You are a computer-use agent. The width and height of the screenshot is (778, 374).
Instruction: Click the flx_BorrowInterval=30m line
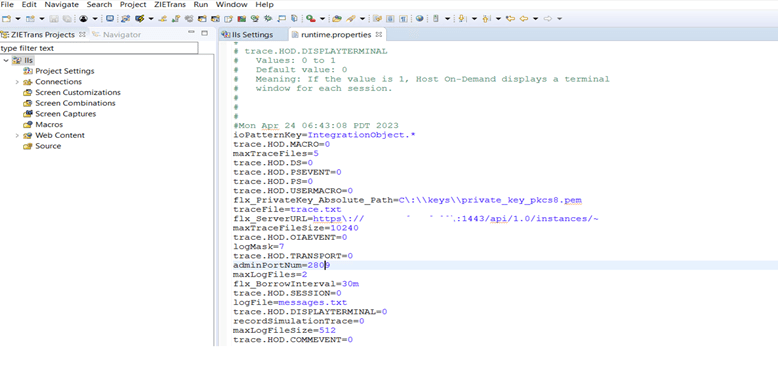point(296,284)
